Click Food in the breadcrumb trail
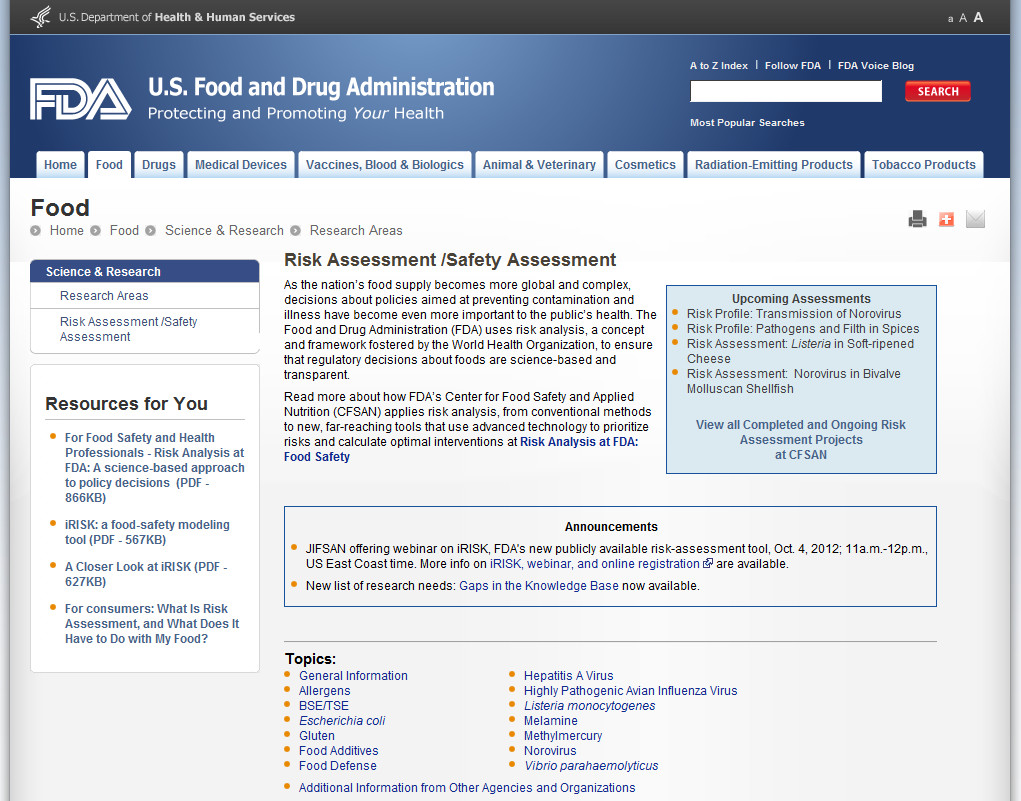 pos(124,231)
